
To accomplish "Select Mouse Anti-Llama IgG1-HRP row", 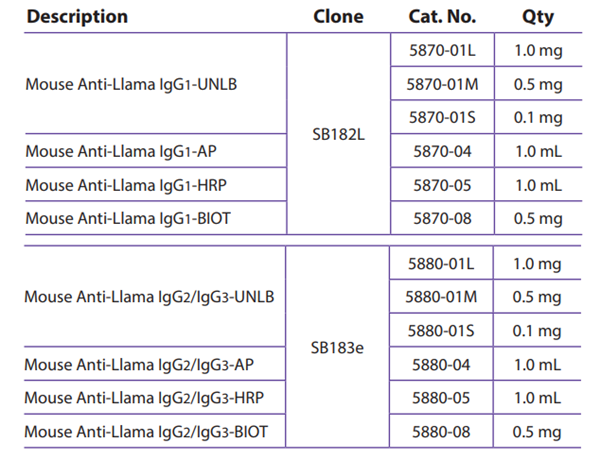I will 117,185.
